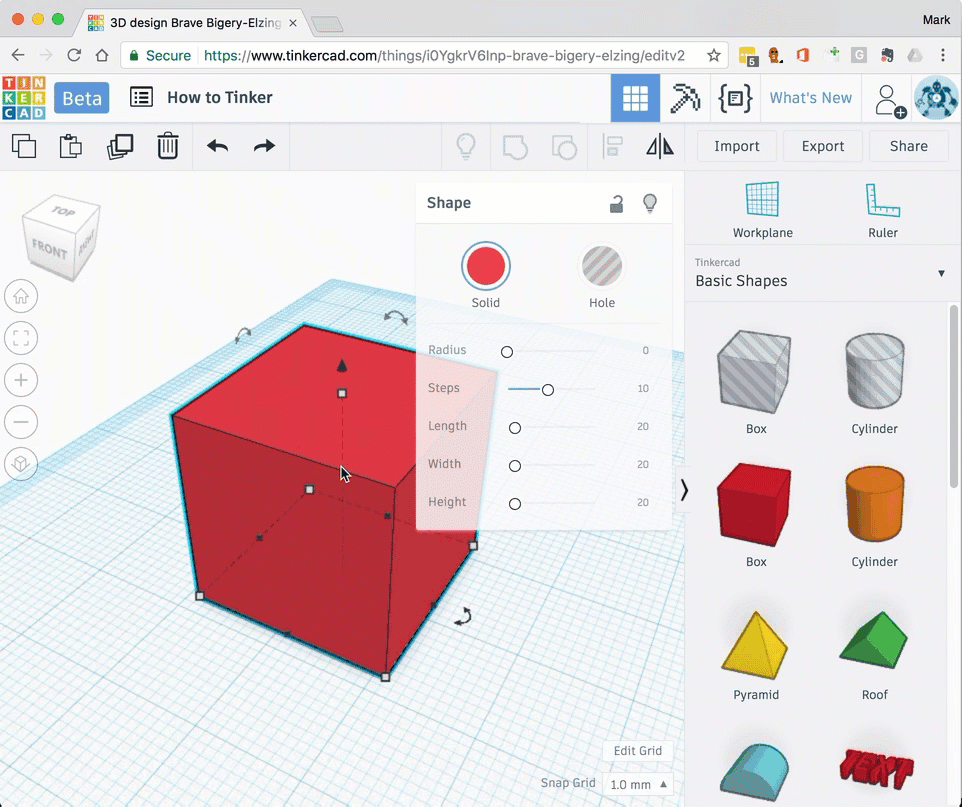Click the Duplicate icon
Image resolution: width=962 pixels, height=807 pixels.
click(x=120, y=146)
